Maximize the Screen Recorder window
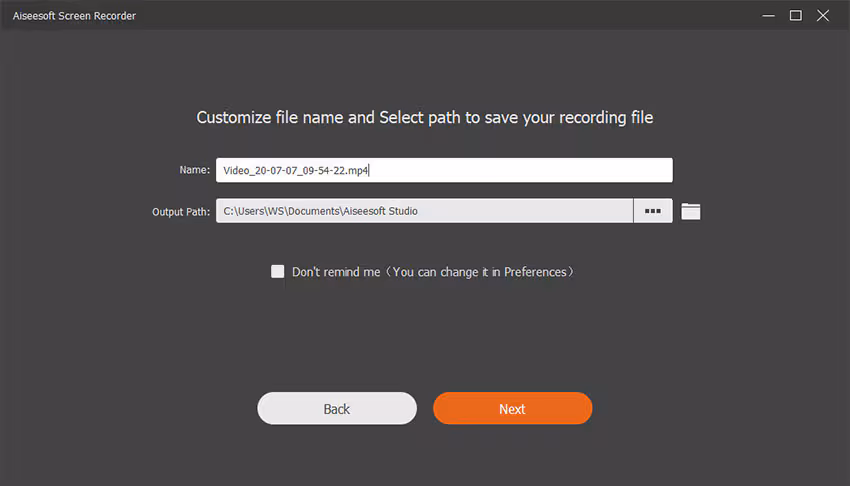Screen dimensions: 850x486 (796, 15)
